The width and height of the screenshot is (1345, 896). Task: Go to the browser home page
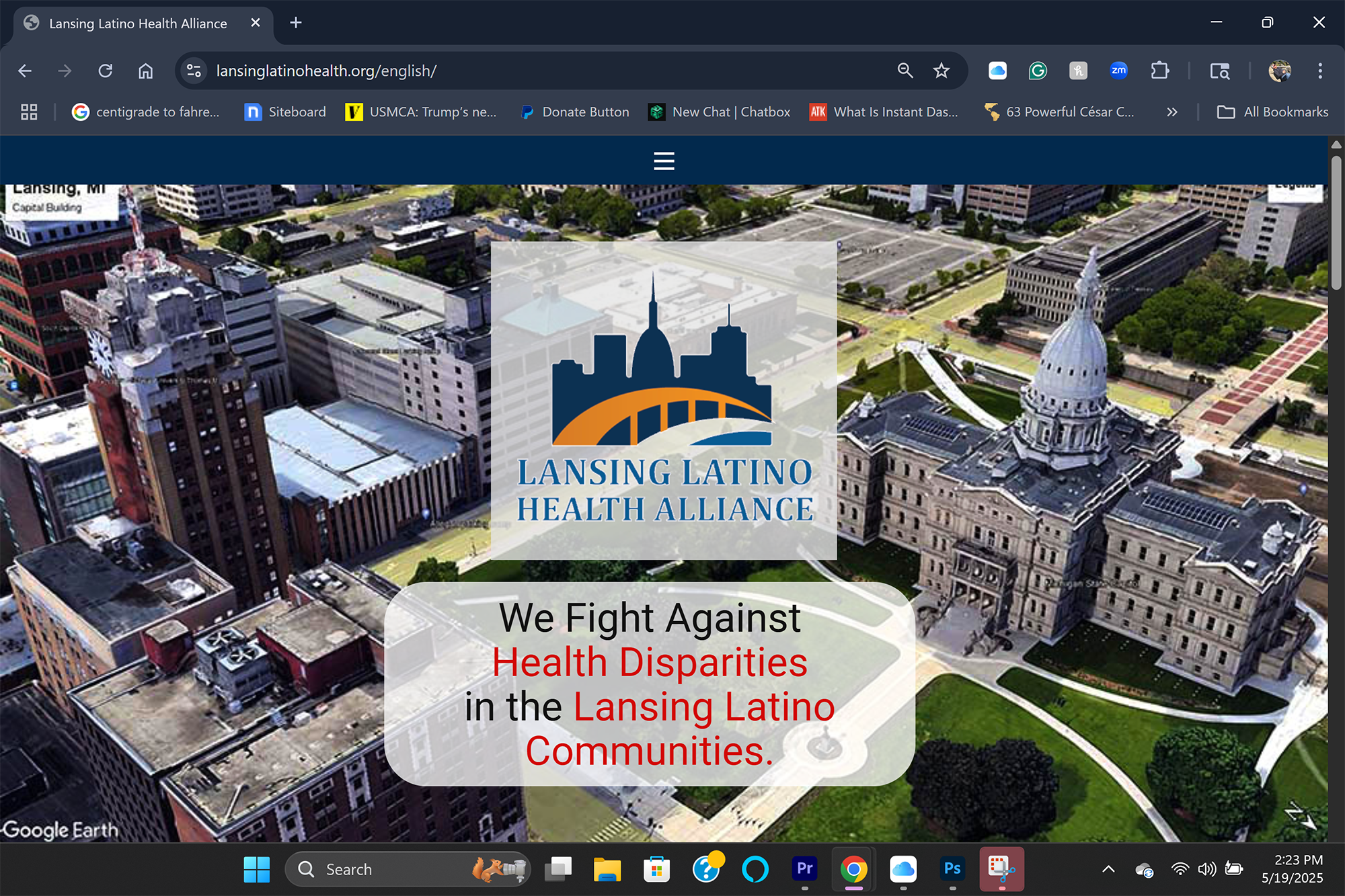pos(145,71)
